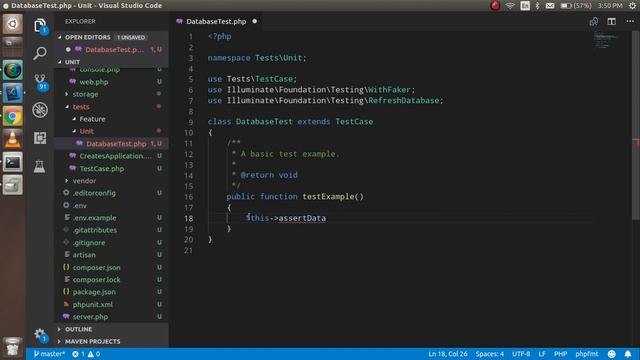Change encoding via UTF-8 status item
Screen dimensions: 640x360
tap(521, 354)
